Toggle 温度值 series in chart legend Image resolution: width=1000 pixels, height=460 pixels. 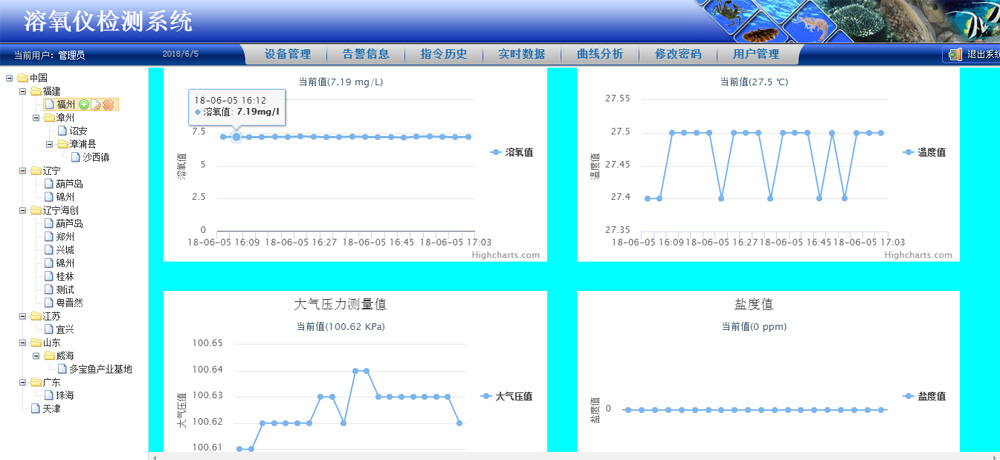[x=924, y=152]
